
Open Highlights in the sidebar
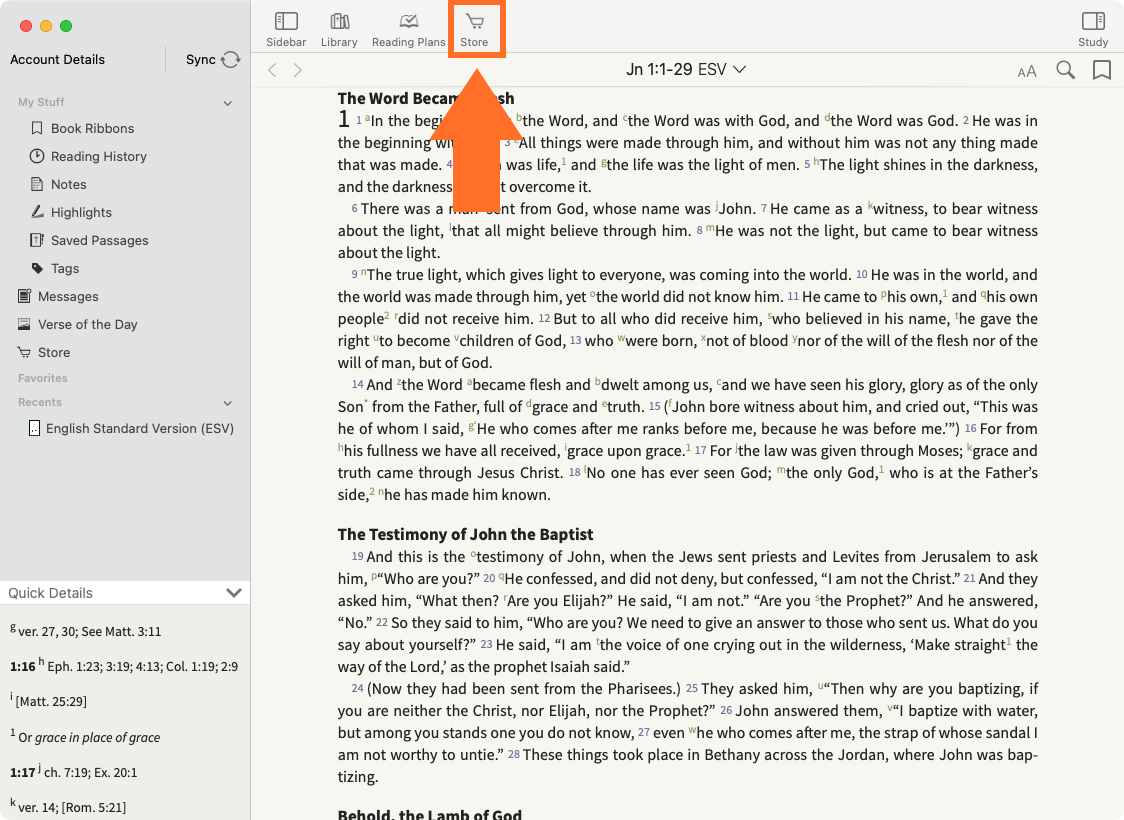pyautogui.click(x=81, y=212)
